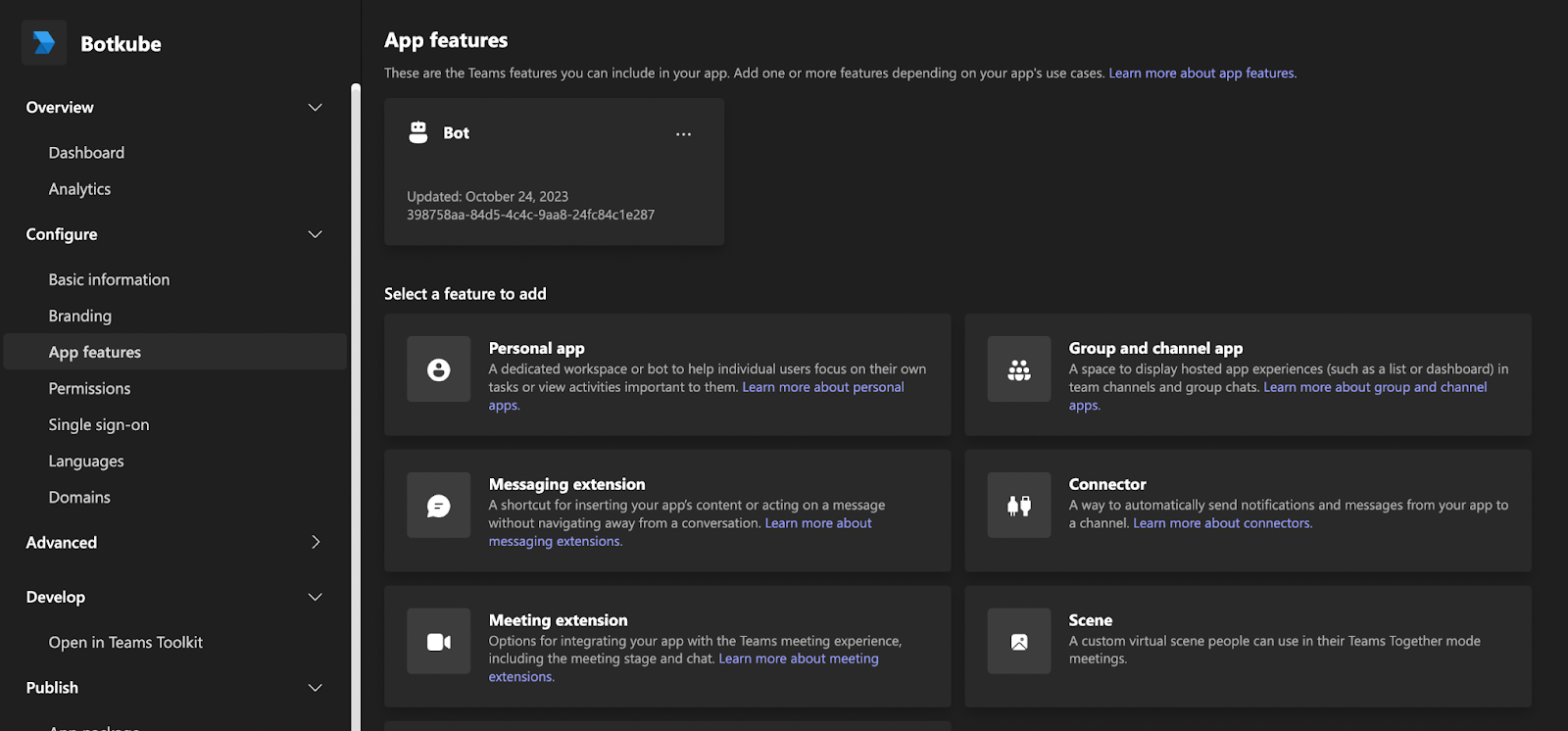The width and height of the screenshot is (1568, 731).
Task: Expand the Advanced section chevron
Action: 316,542
